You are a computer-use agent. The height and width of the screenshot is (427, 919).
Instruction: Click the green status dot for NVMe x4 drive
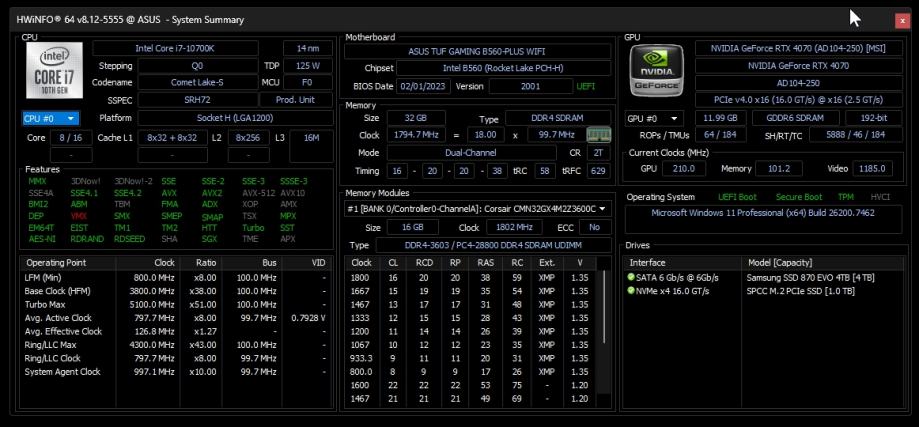pos(631,291)
